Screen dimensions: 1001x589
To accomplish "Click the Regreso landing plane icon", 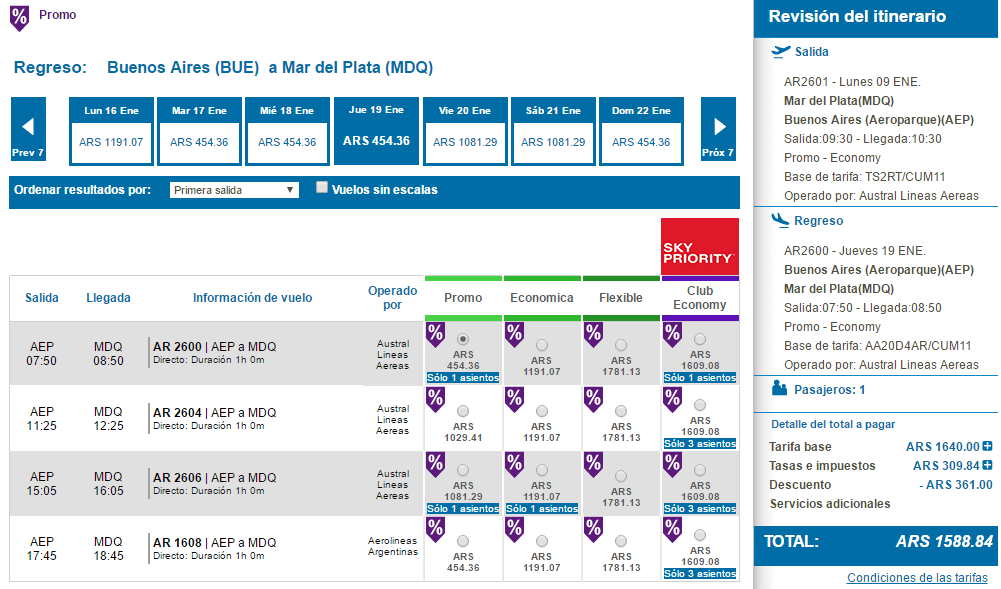I will pyautogui.click(x=780, y=220).
